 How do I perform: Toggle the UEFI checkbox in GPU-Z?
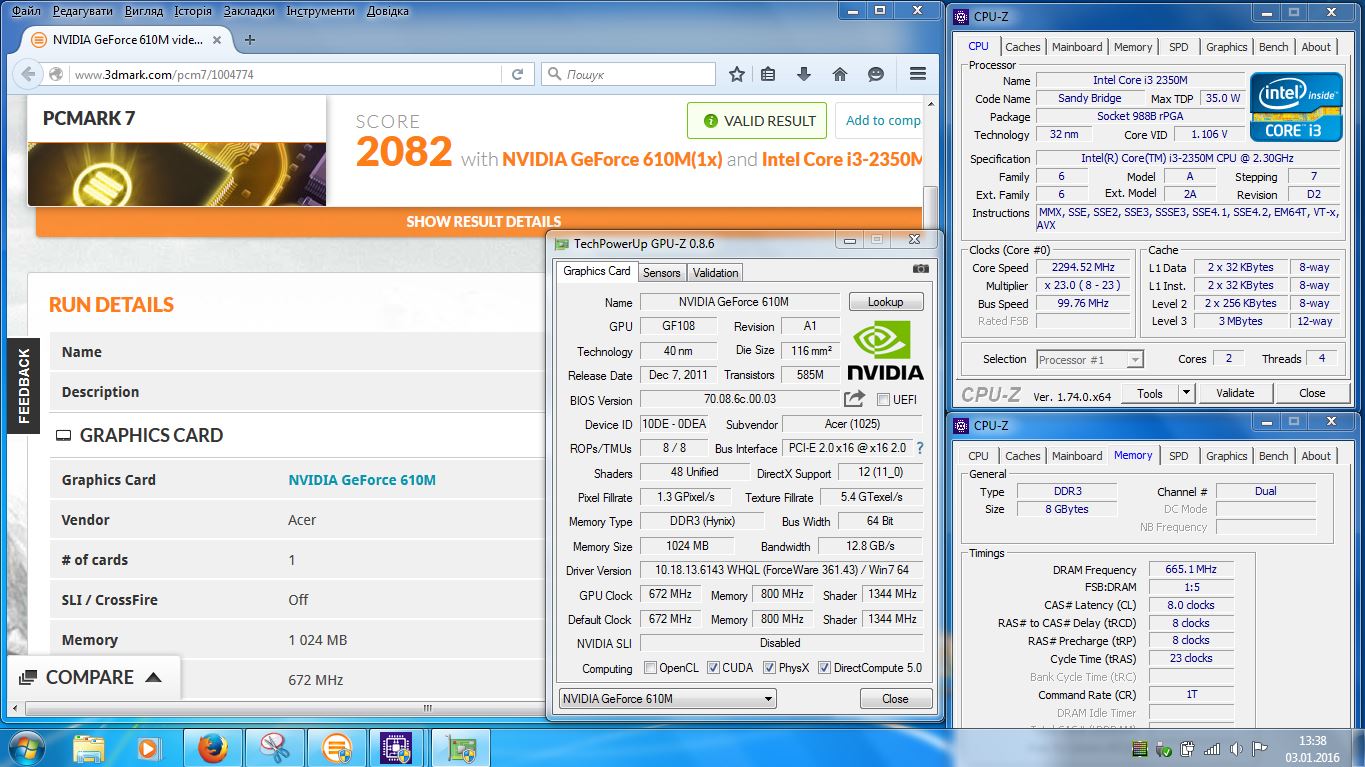pos(883,399)
